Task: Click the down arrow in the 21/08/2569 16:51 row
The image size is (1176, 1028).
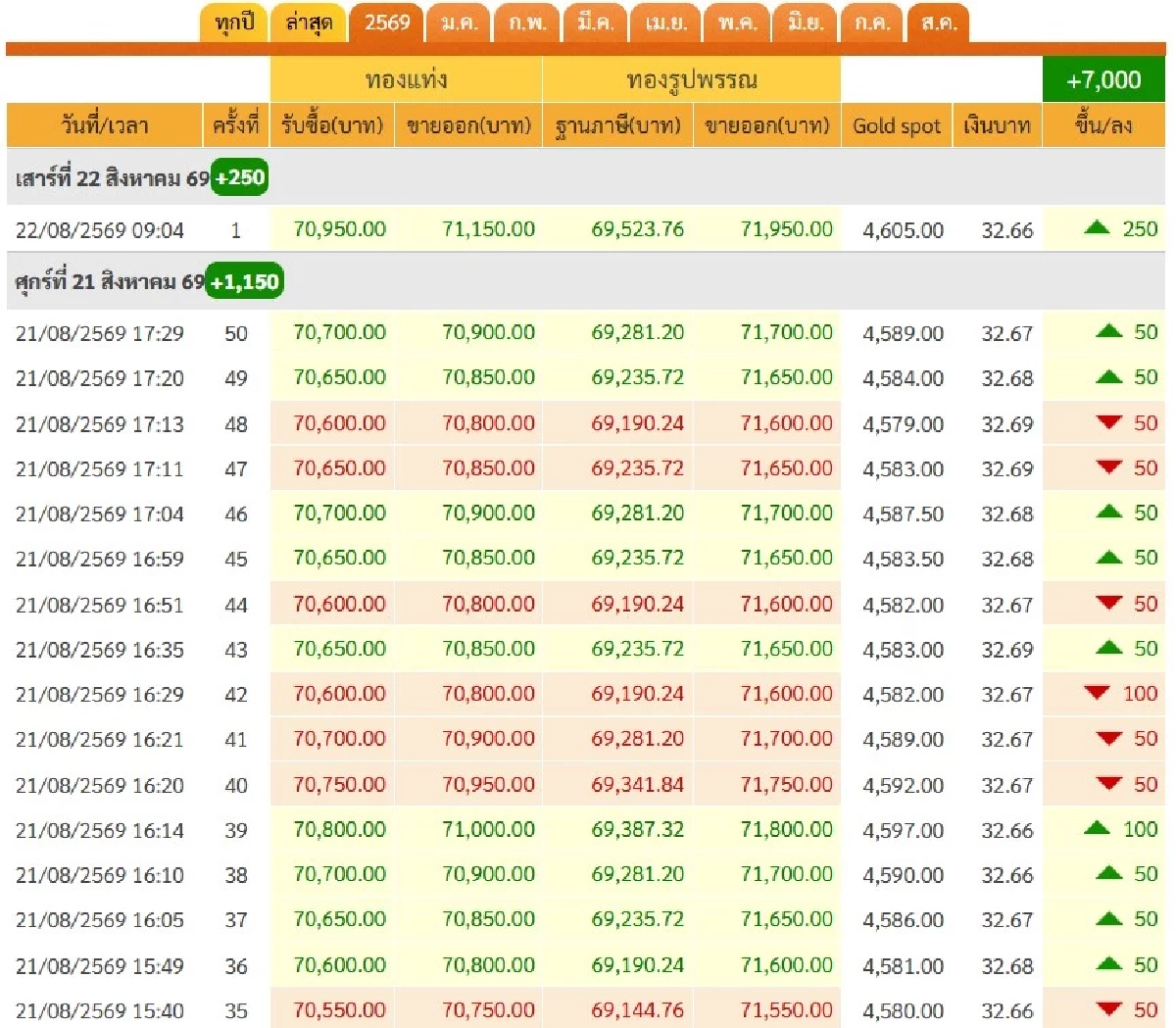Action: pyautogui.click(x=1108, y=603)
